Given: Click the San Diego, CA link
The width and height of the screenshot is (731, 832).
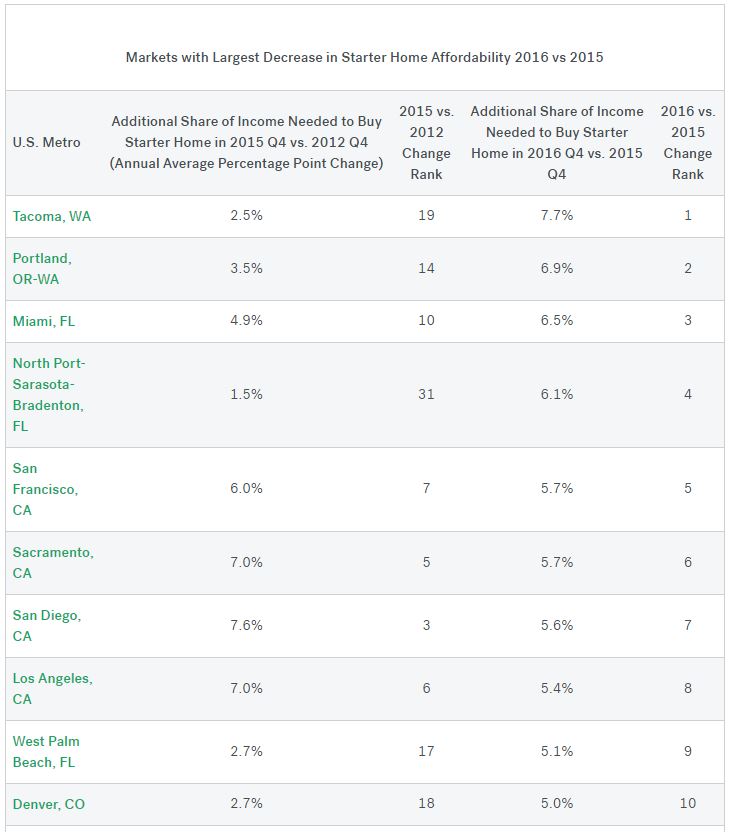Looking at the screenshot, I should pos(47,626).
